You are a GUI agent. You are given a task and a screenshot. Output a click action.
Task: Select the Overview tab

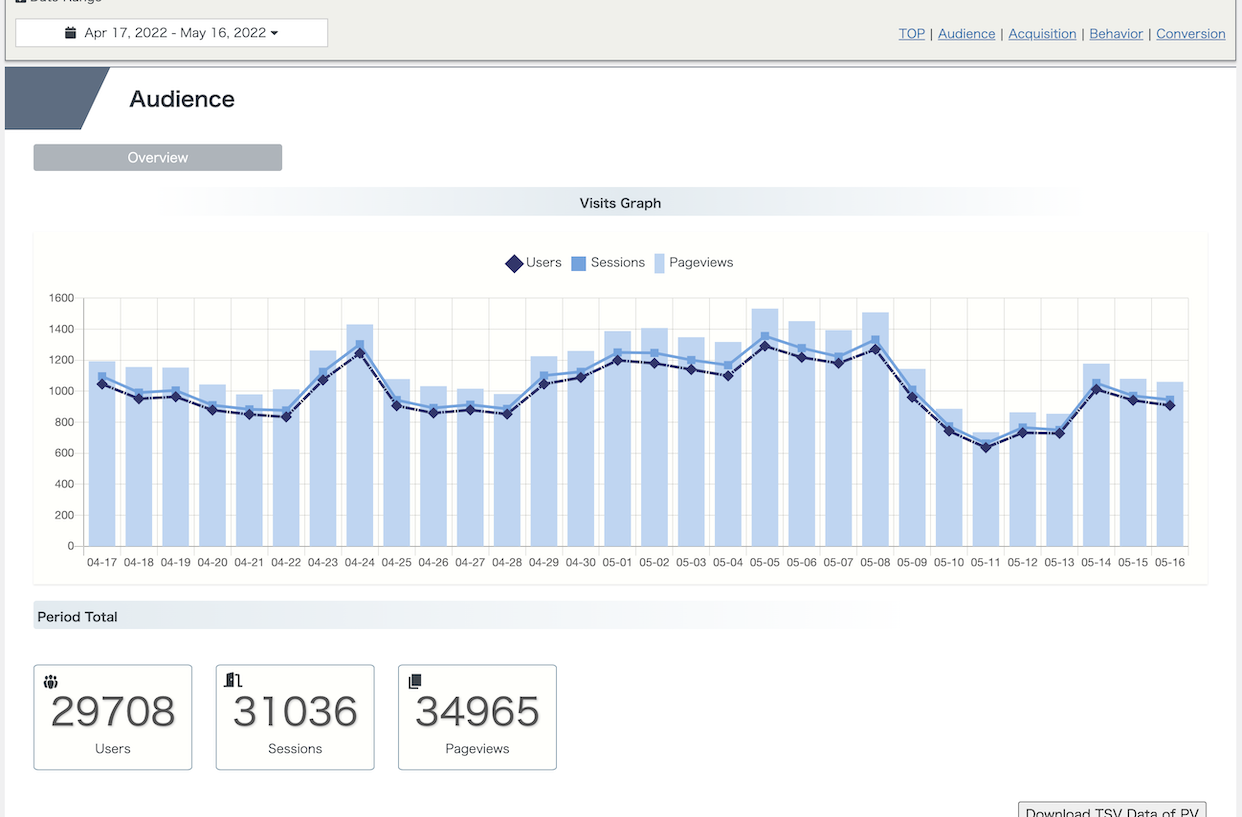point(158,158)
